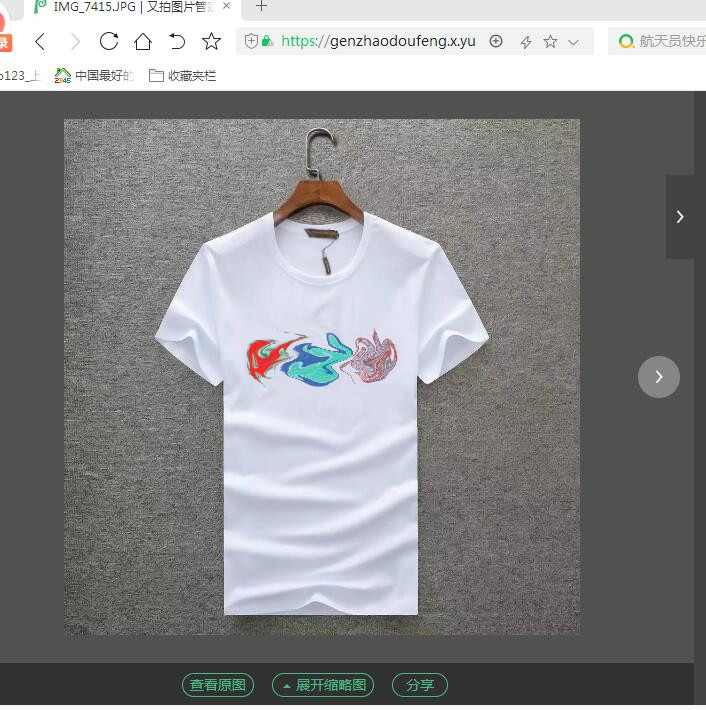Open the 中国最好的 bookmark
706x710 pixels.
coord(94,75)
